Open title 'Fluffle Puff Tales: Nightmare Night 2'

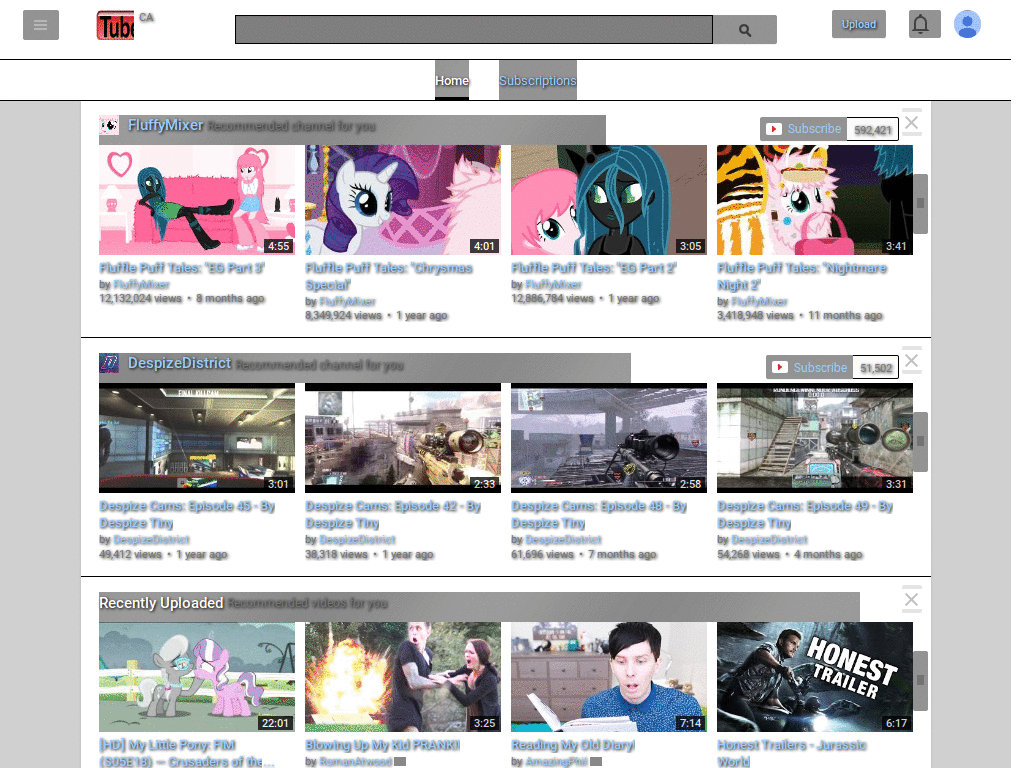tap(802, 276)
